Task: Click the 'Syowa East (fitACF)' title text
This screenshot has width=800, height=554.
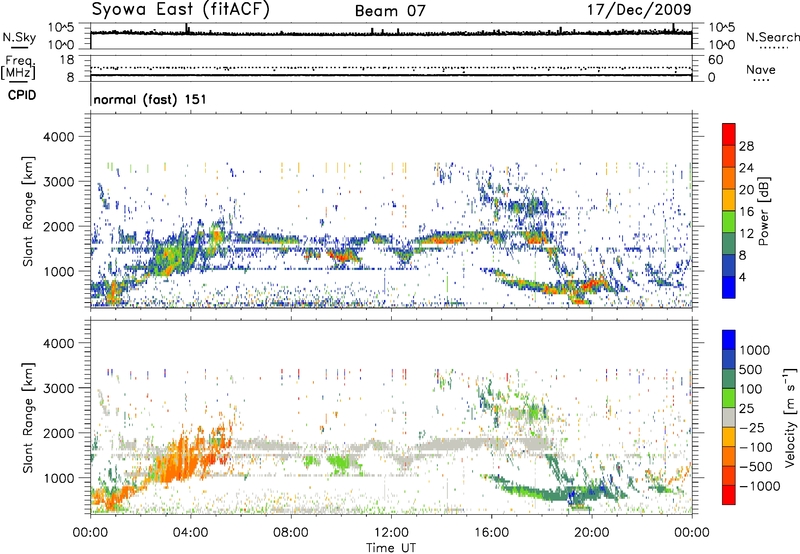Action: (181, 10)
